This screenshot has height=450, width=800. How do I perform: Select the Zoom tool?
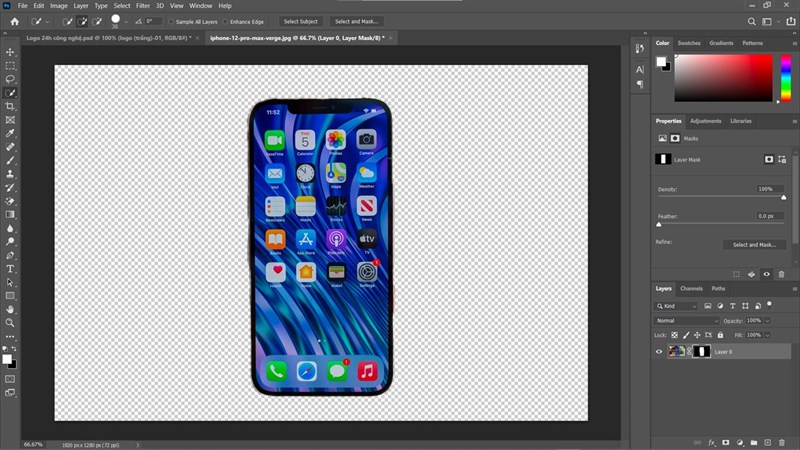coord(10,322)
